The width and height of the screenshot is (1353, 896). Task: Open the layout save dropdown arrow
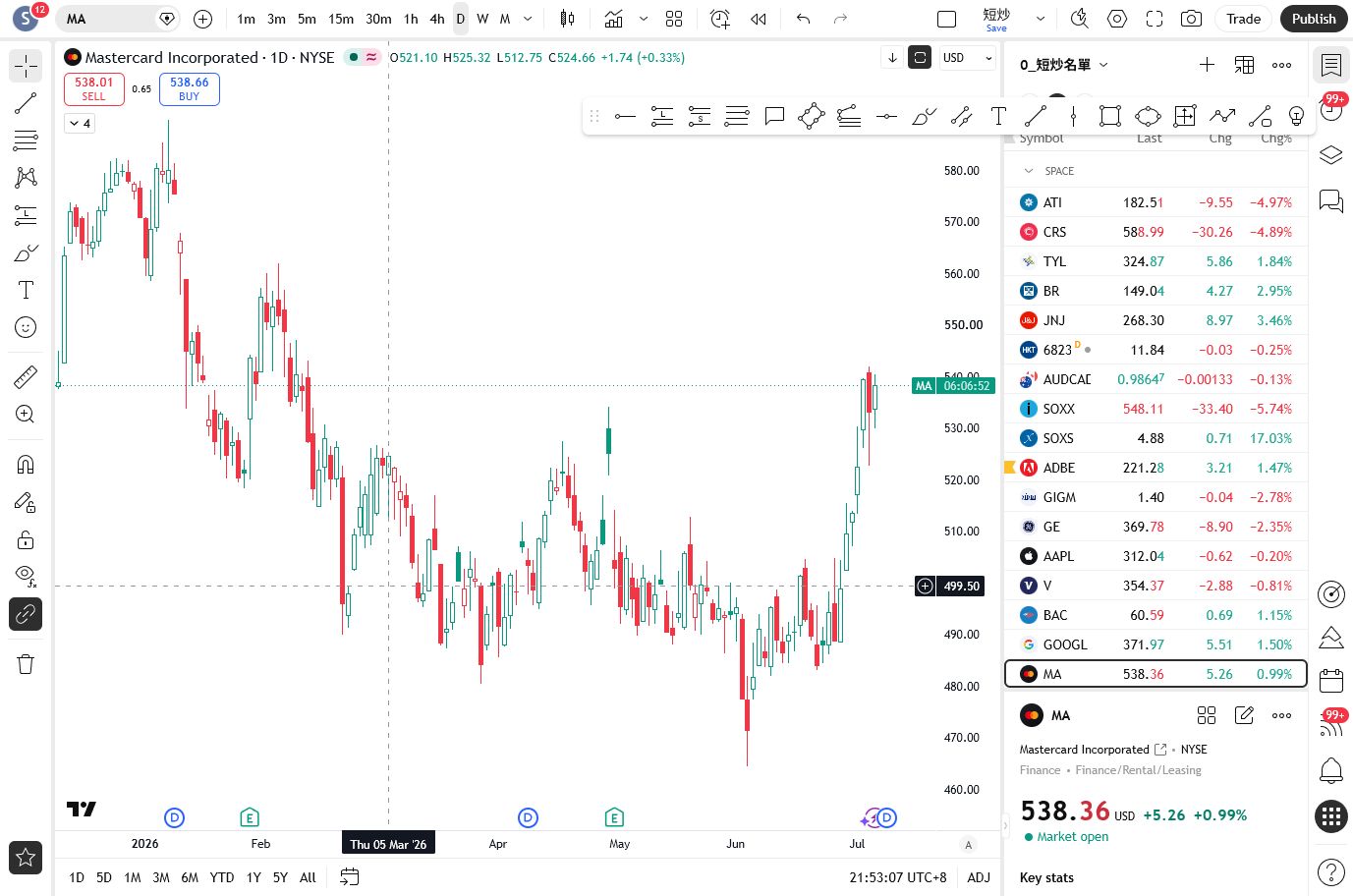1041,19
